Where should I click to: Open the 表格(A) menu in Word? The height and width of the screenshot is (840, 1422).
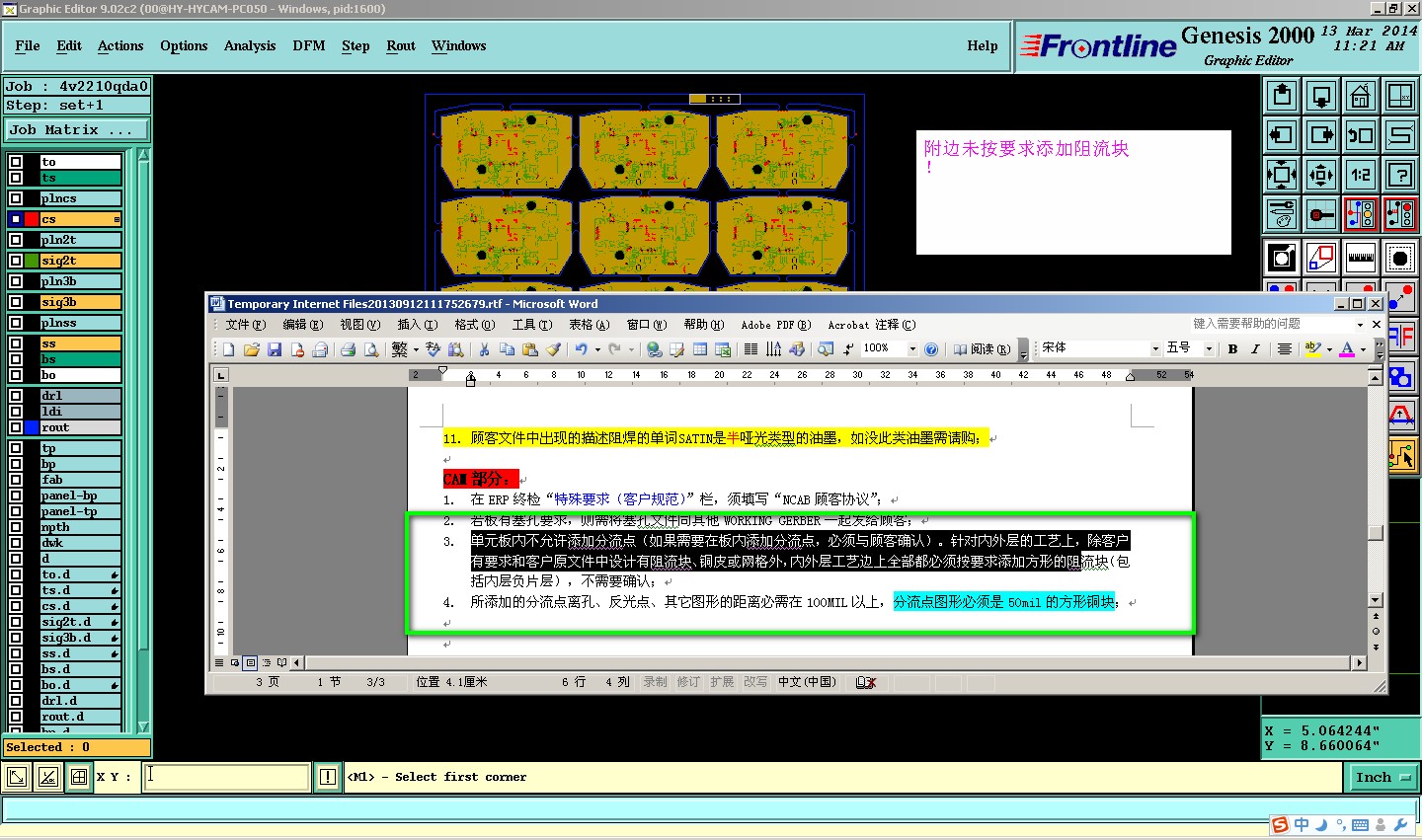tap(590, 325)
